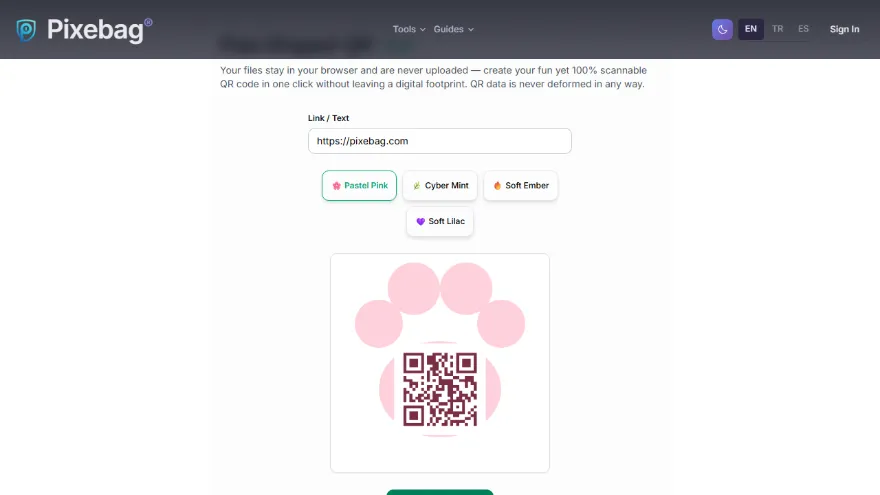Click the leaf icon in Cyber Mint
880x495 pixels.
(x=416, y=186)
